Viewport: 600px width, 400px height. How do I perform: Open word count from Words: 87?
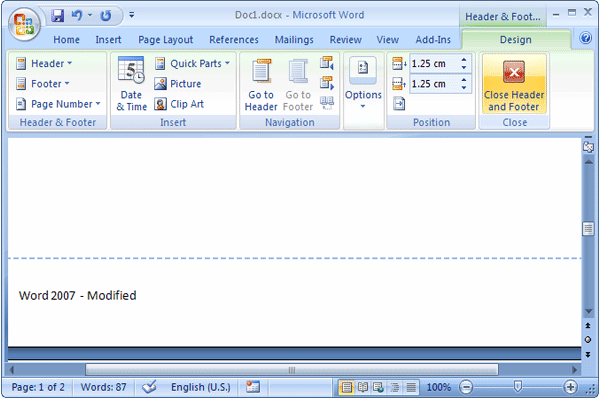[x=103, y=387]
